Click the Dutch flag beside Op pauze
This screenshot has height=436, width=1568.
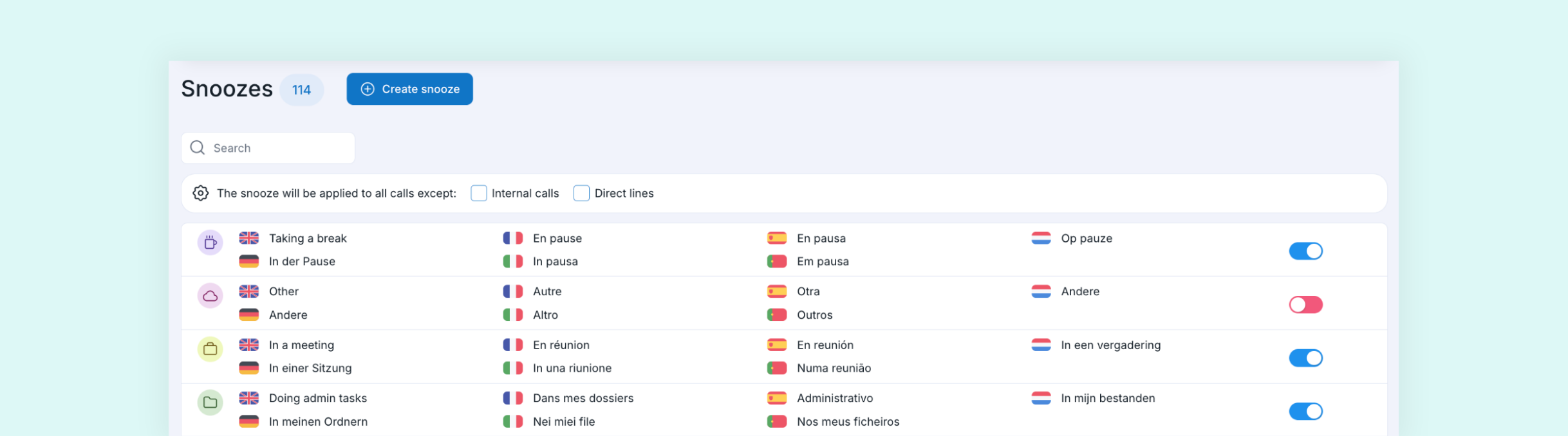coord(1041,238)
